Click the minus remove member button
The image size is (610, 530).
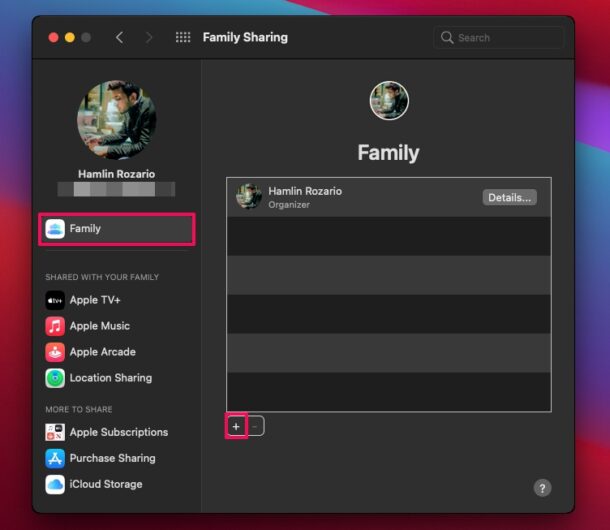pyautogui.click(x=255, y=426)
